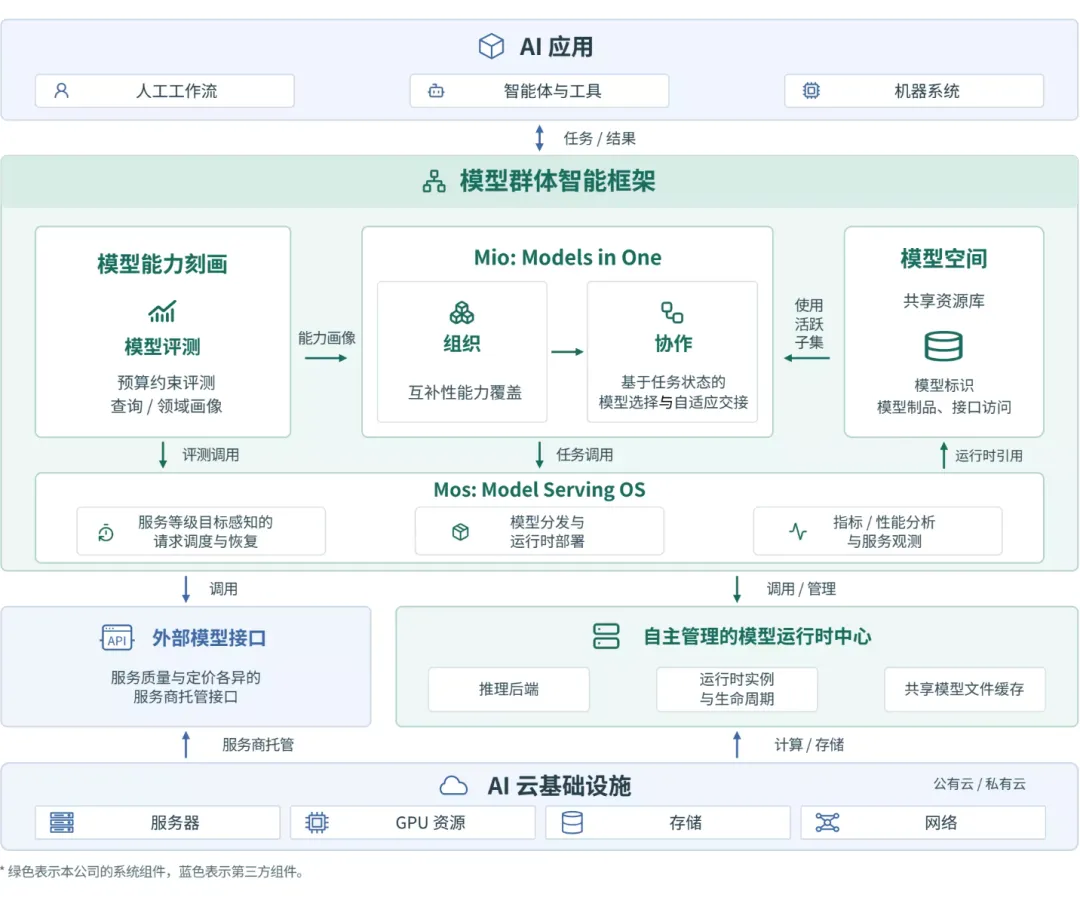The width and height of the screenshot is (1080, 897).
Task: Click the person icon in 人工工作流
Action: [x=61, y=90]
